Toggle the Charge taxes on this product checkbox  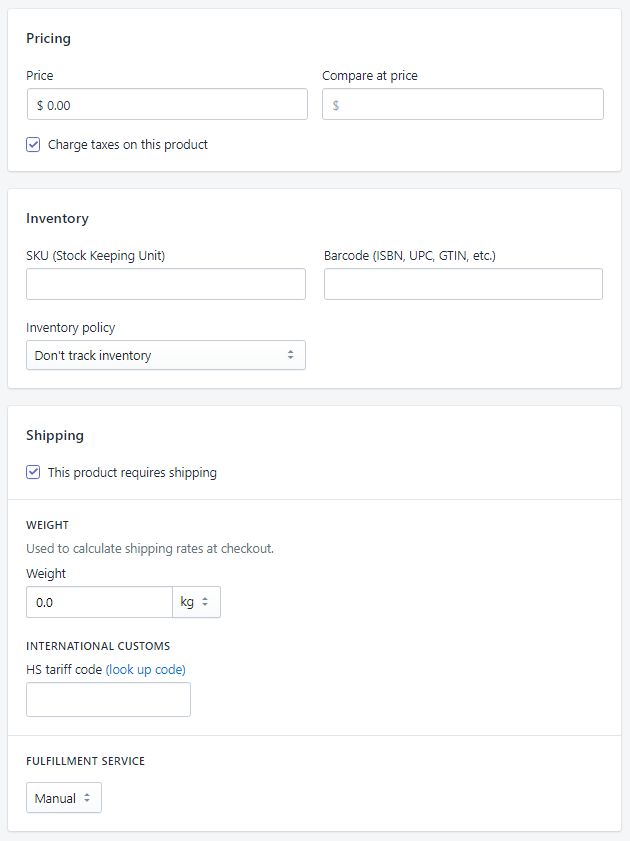(x=33, y=145)
